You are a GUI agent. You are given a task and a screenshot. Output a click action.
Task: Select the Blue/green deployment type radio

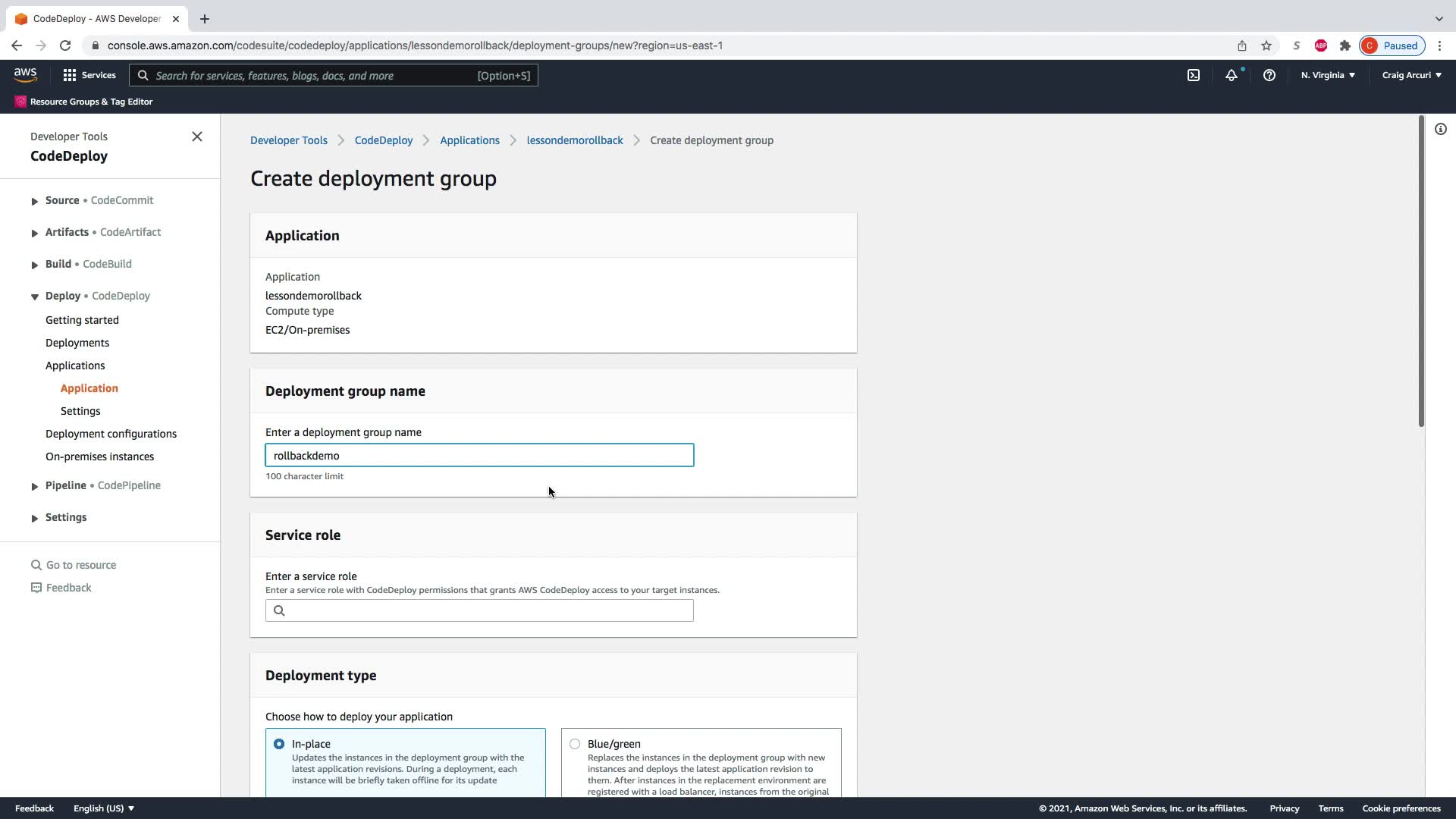pyautogui.click(x=575, y=744)
